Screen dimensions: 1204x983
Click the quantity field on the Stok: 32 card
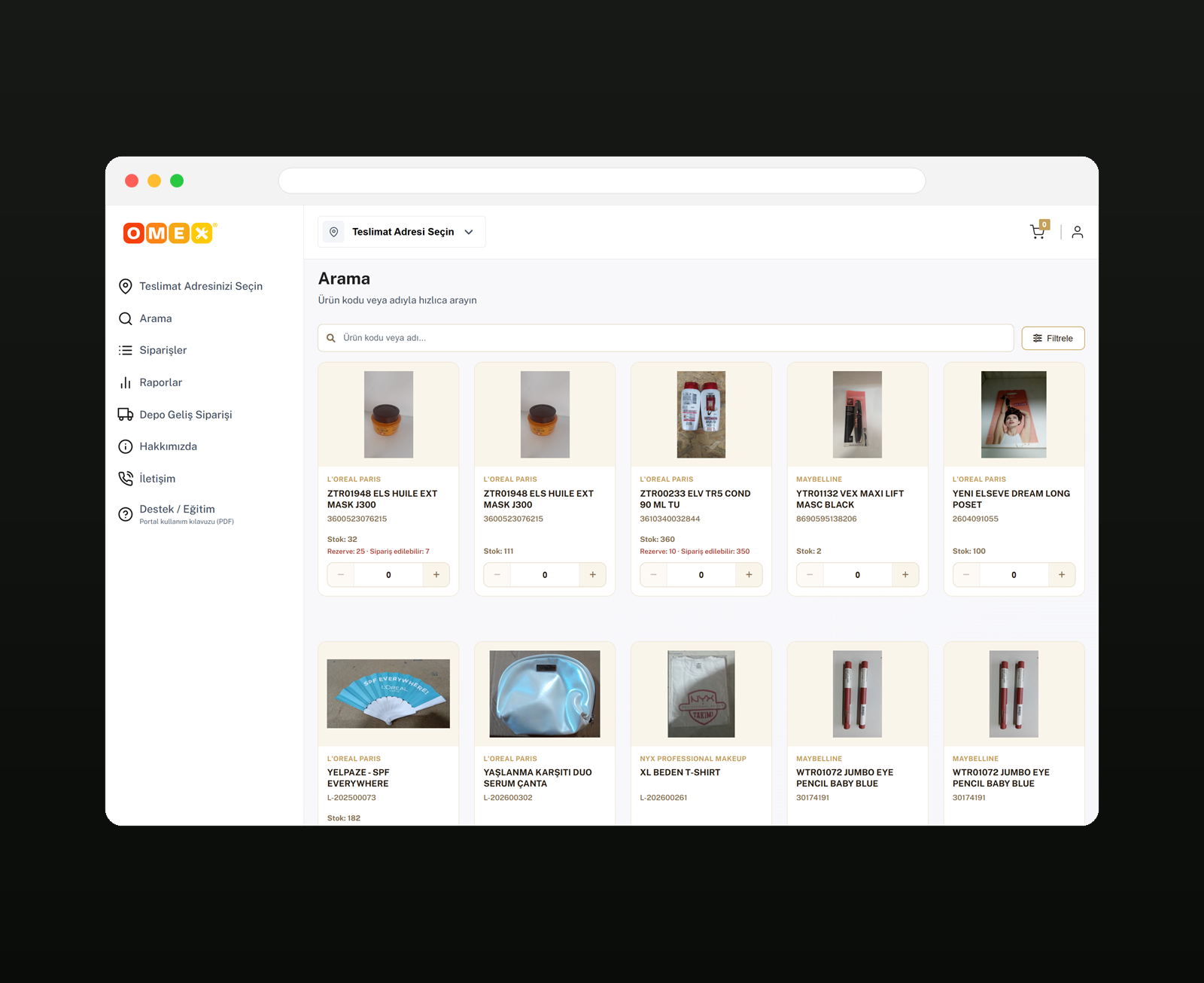point(388,575)
